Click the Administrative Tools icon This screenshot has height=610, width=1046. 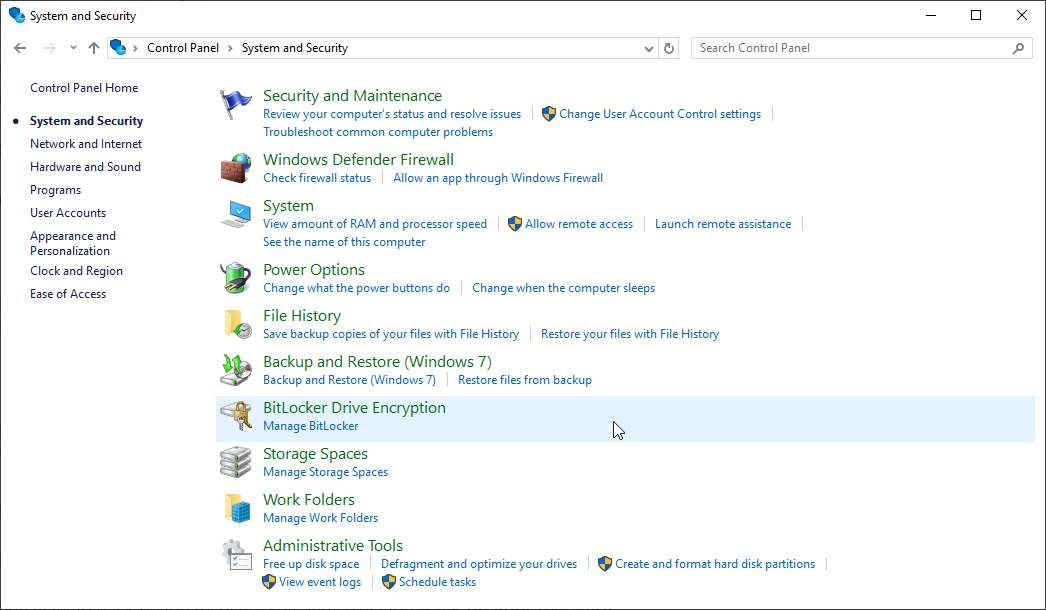point(236,553)
